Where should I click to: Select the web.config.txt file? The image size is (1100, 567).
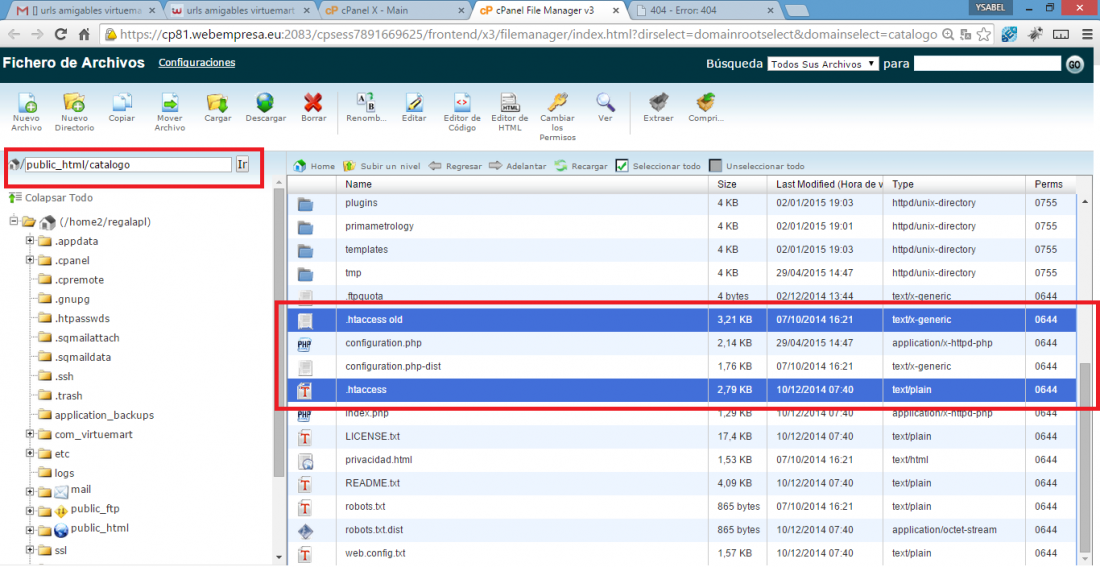pos(683,554)
